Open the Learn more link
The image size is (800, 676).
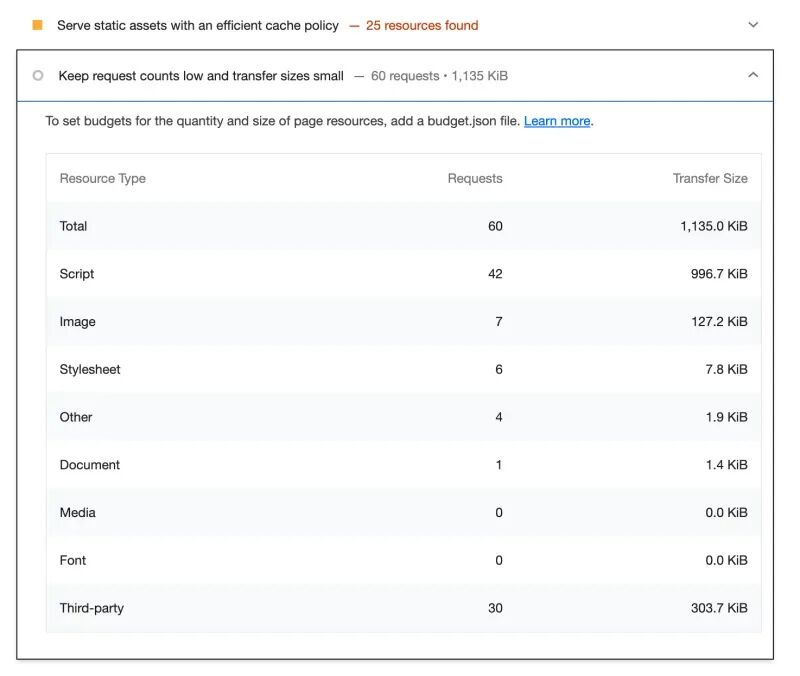[557, 121]
